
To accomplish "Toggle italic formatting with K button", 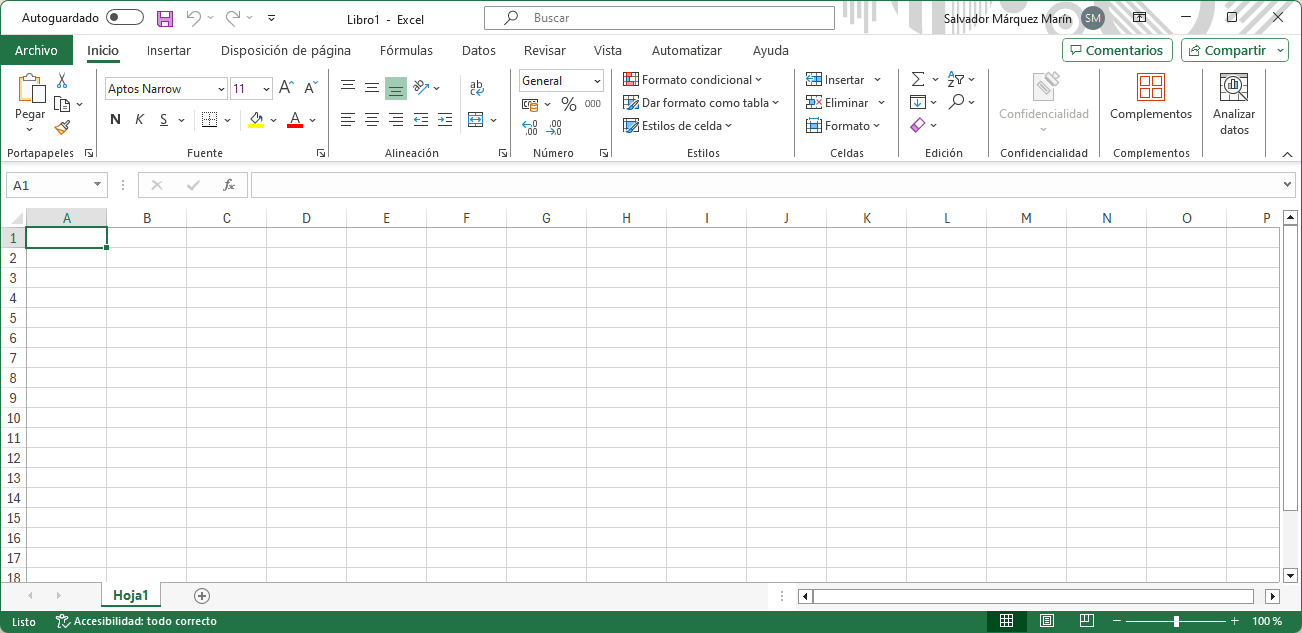I will coord(139,120).
